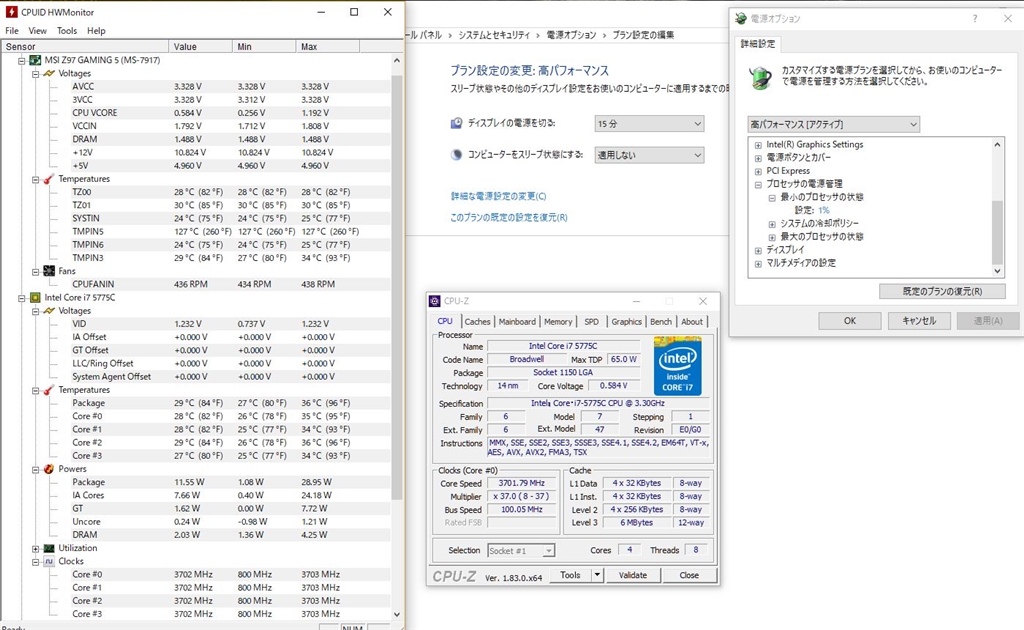The image size is (1024, 630).
Task: Open the advanced power settings link
Action: click(498, 197)
